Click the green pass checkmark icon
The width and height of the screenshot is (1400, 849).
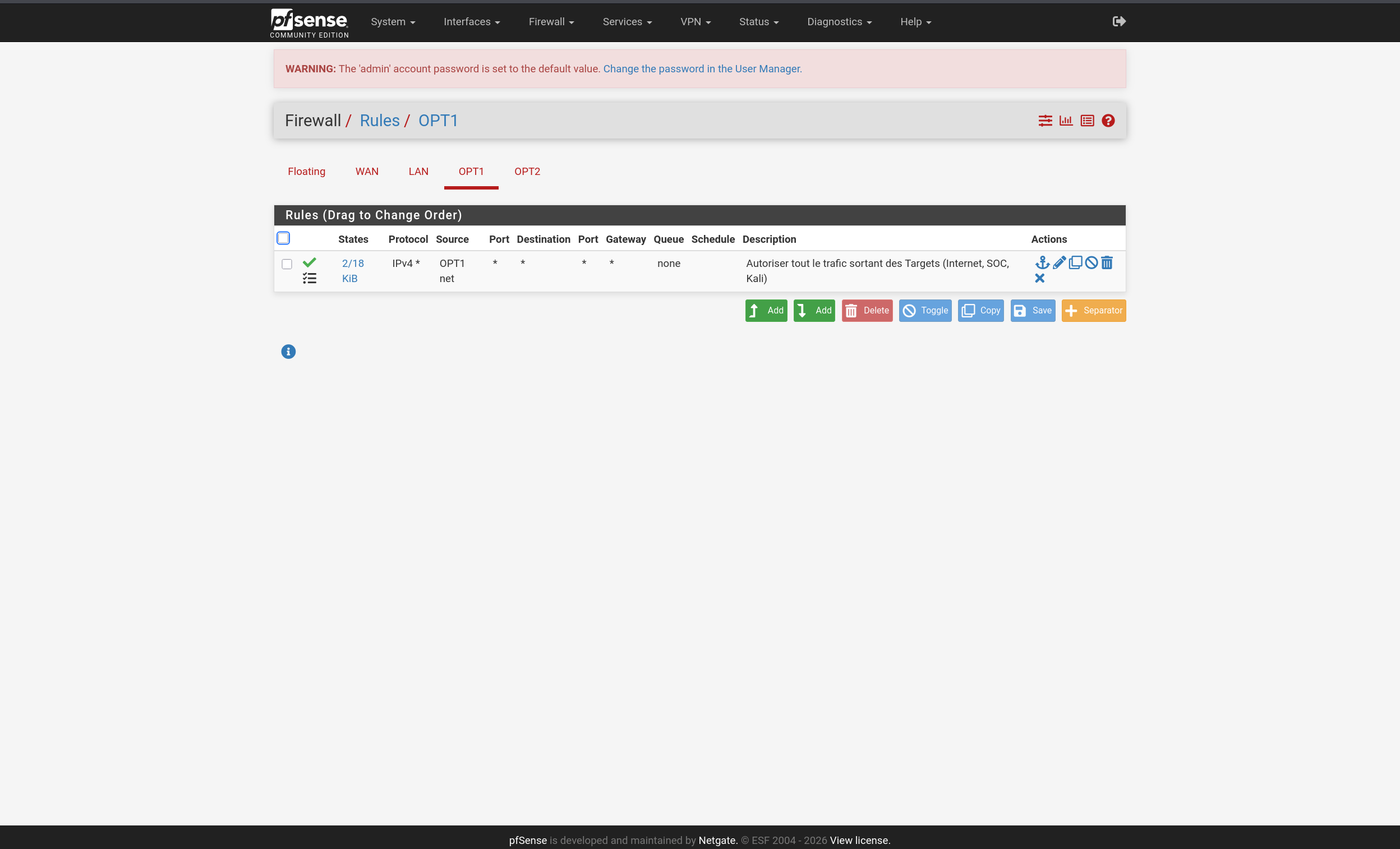310,262
